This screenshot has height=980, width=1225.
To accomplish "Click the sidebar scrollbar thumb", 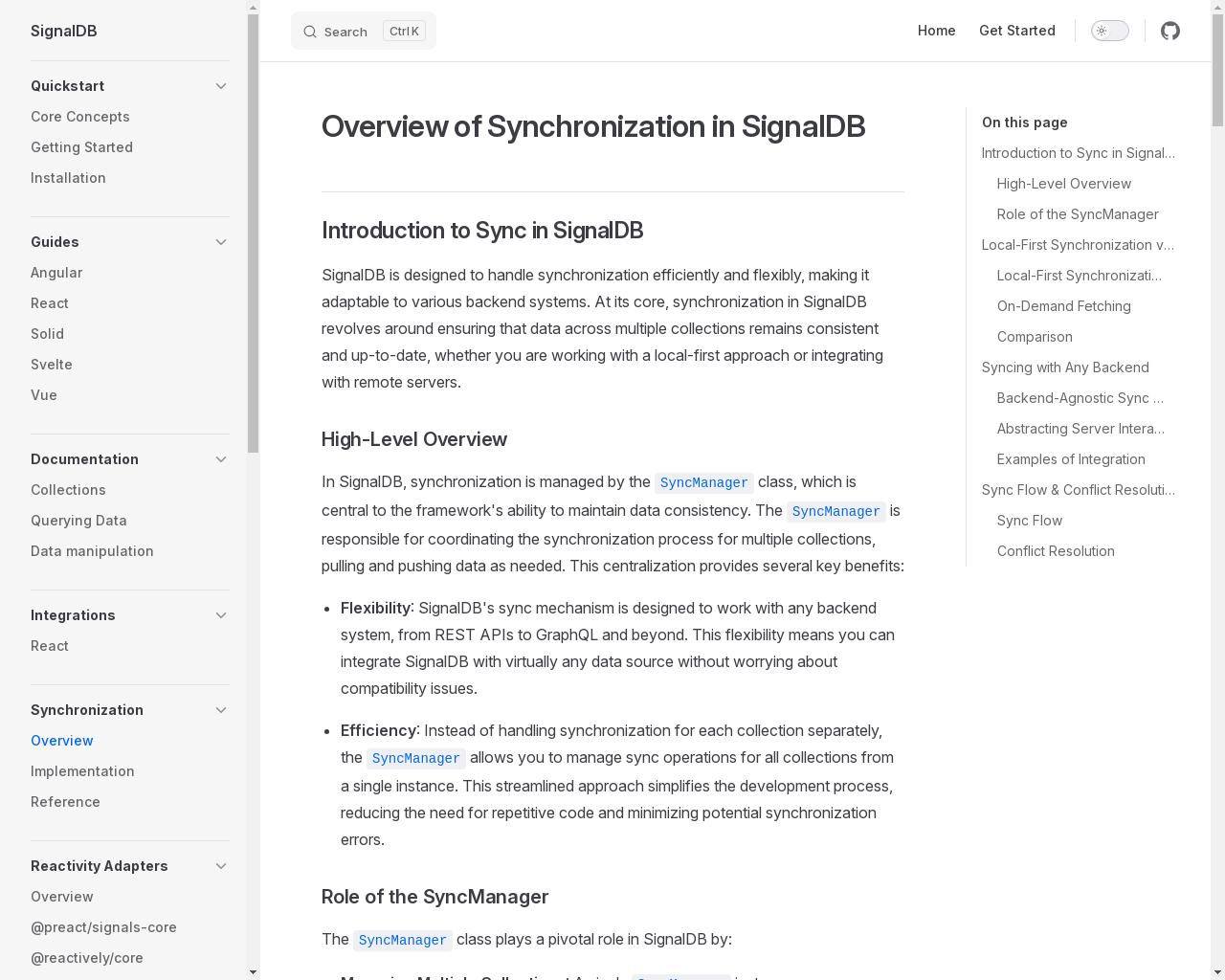I will coord(253,234).
